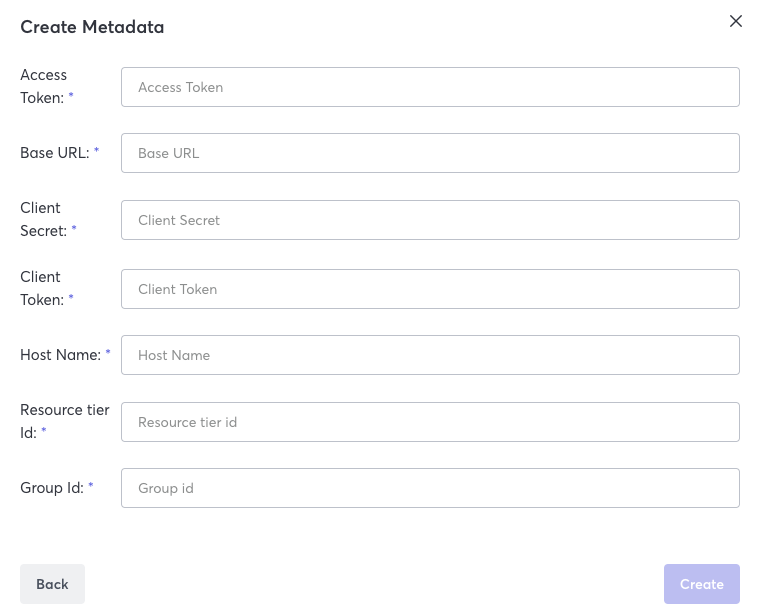Select the Group id input field

click(x=430, y=488)
